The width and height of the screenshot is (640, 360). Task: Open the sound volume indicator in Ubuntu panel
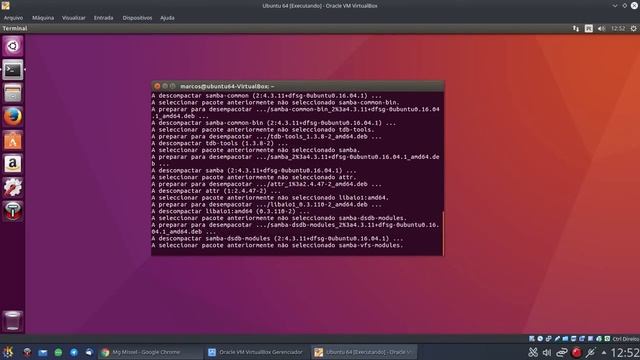click(602, 29)
